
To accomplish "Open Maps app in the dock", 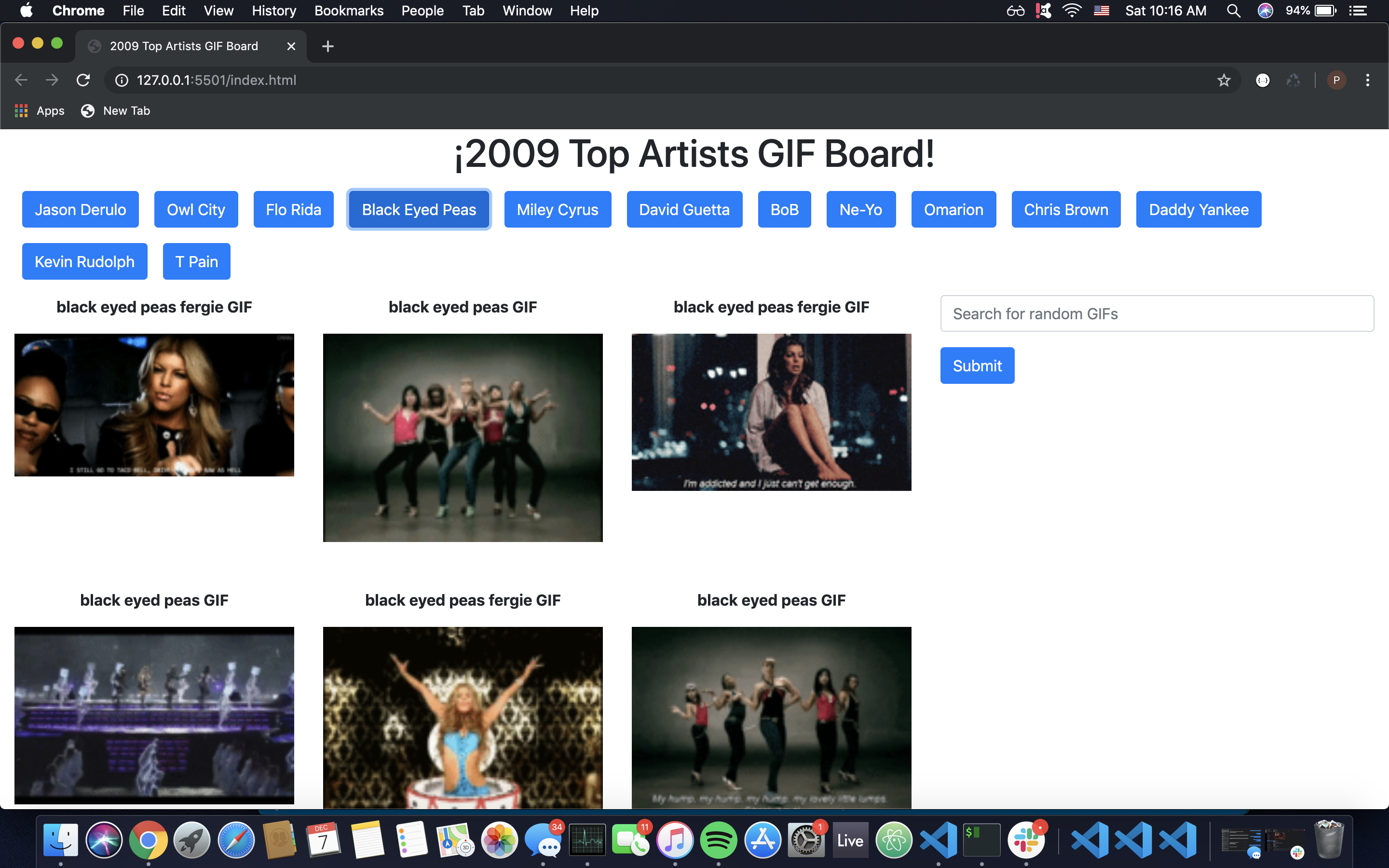I will coord(455,841).
